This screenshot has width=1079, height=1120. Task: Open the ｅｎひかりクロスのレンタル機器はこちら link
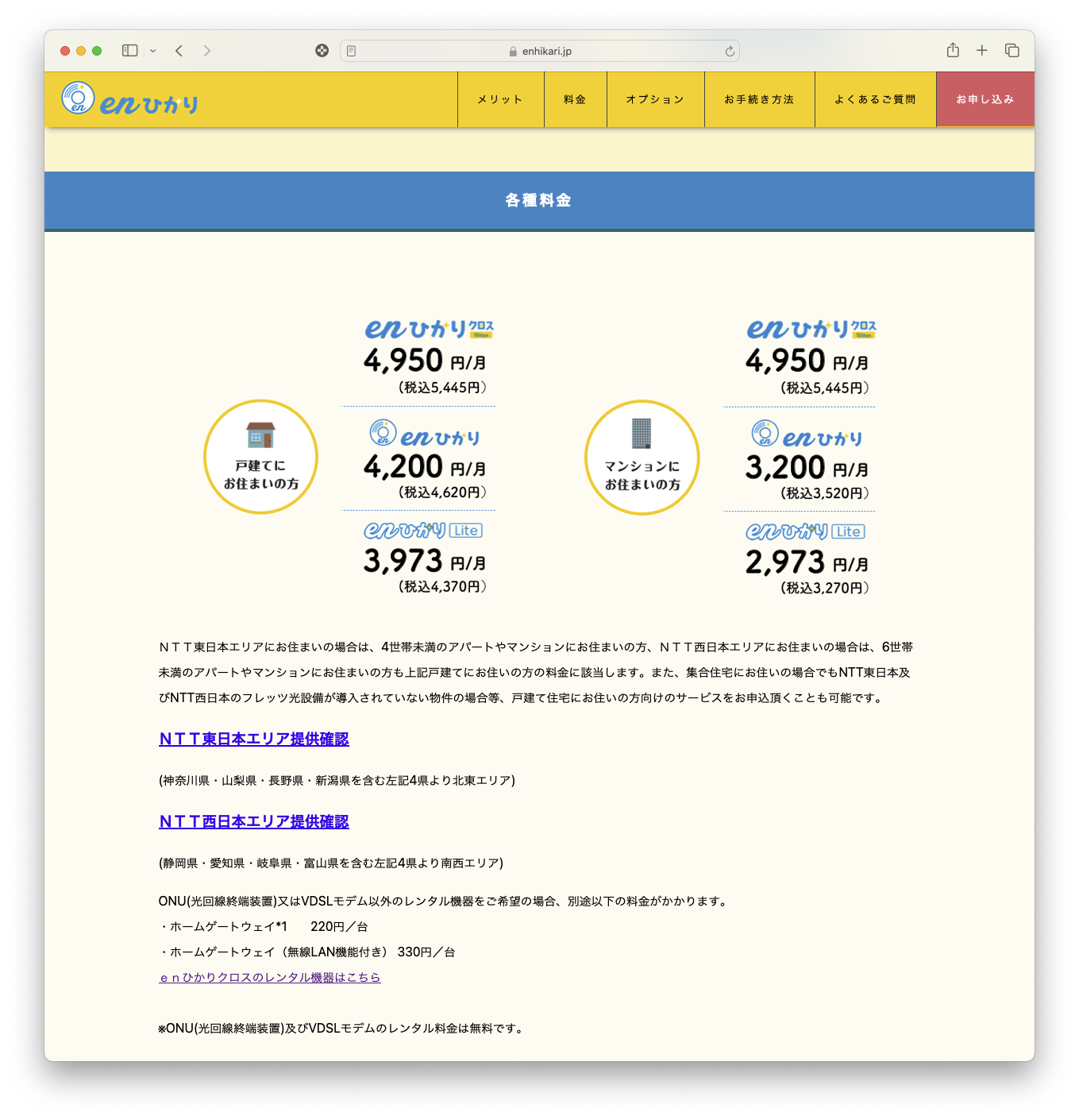point(270,977)
